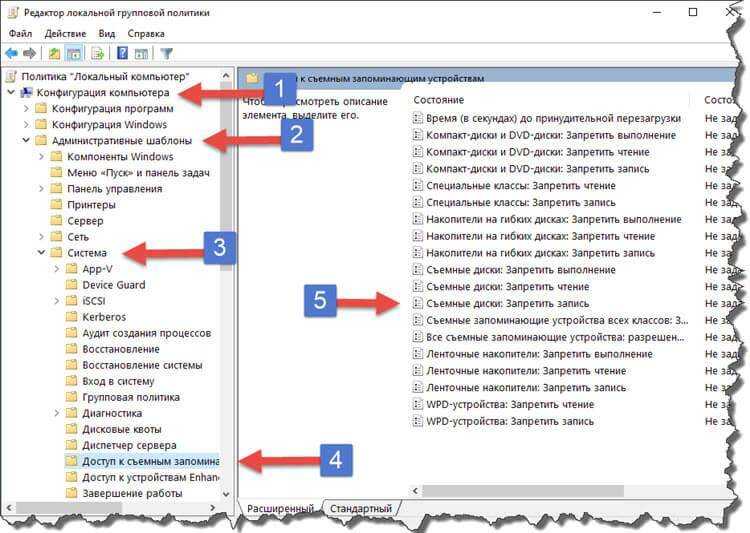The image size is (750, 533).
Task: Select Политика "Локальный компьютер" root
Action: 105,76
